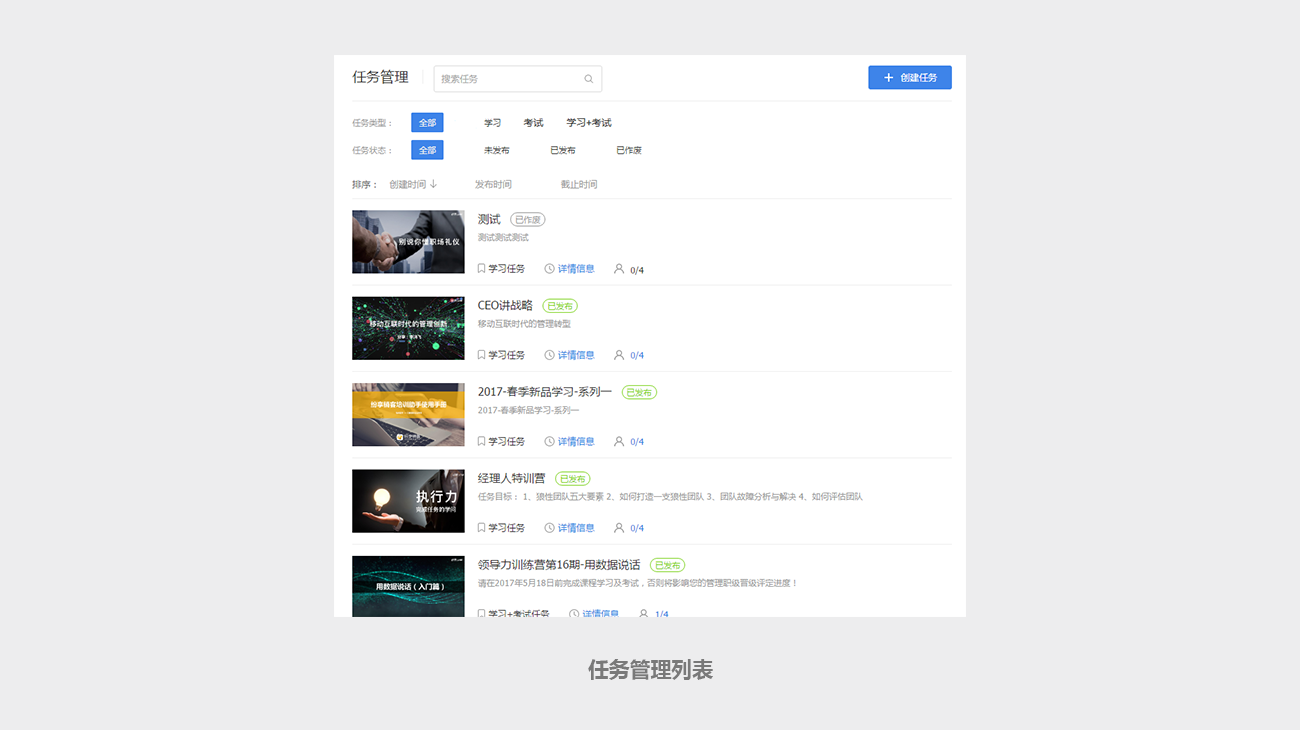Click the plus icon in 创建任务 button
The height and width of the screenshot is (730, 1300).
point(888,78)
